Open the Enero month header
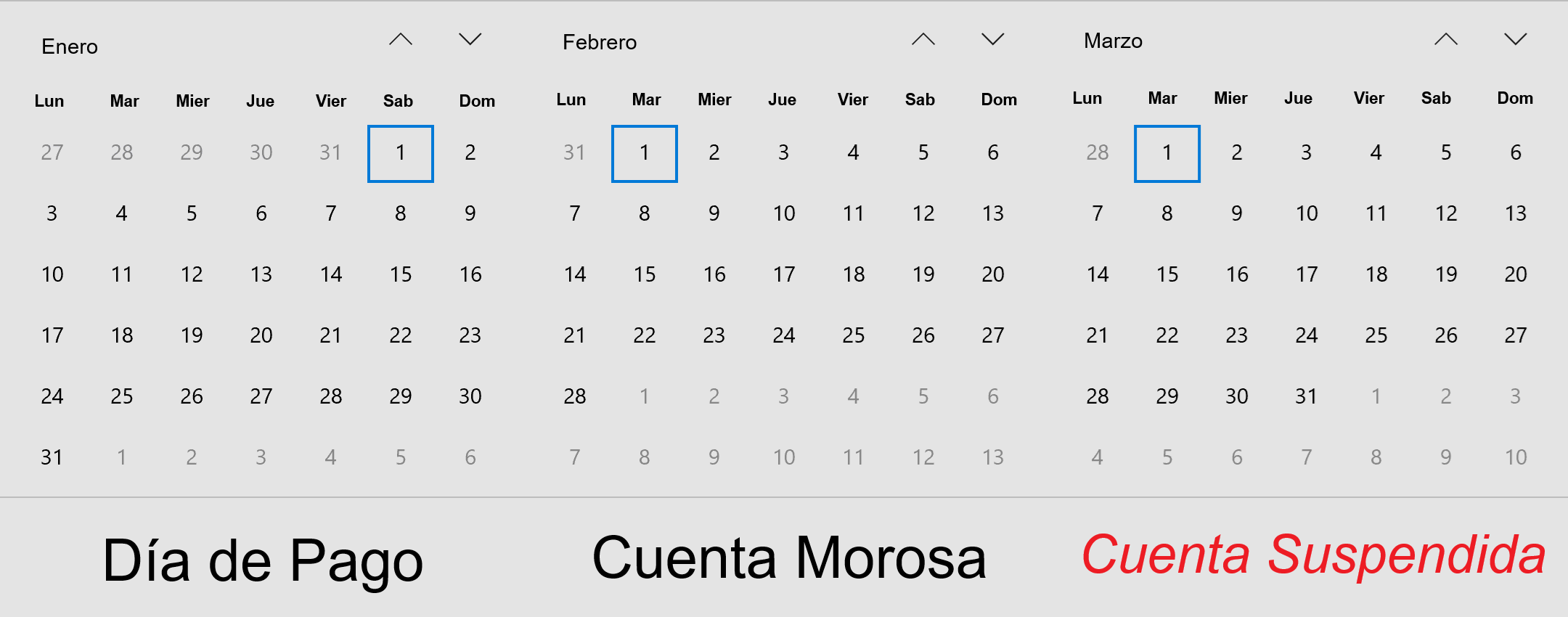 point(70,46)
